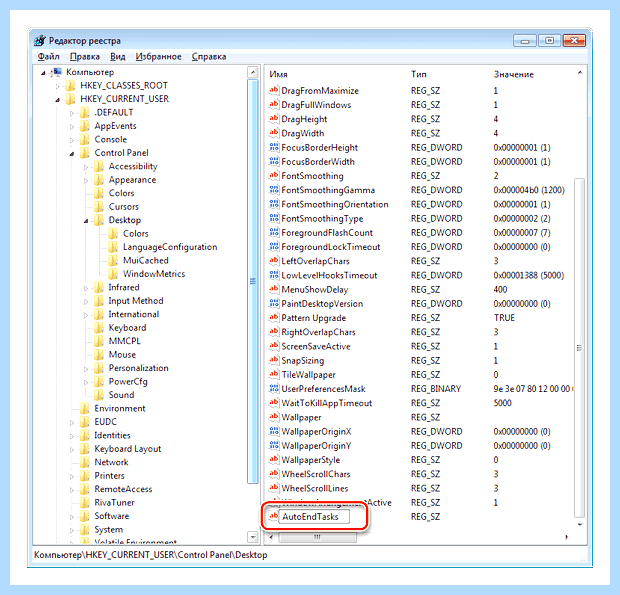The height and width of the screenshot is (595, 620).
Task: Click the values pane horizontal scrollbar thumb
Action: pyautogui.click(x=317, y=537)
